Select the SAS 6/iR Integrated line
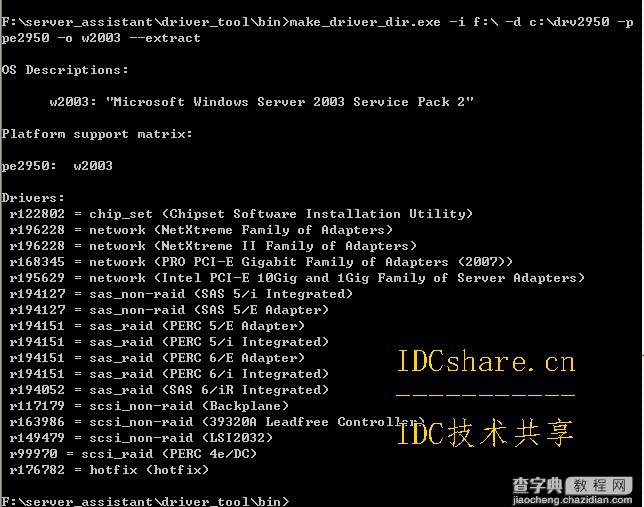644x507 pixels. pyautogui.click(x=169, y=390)
